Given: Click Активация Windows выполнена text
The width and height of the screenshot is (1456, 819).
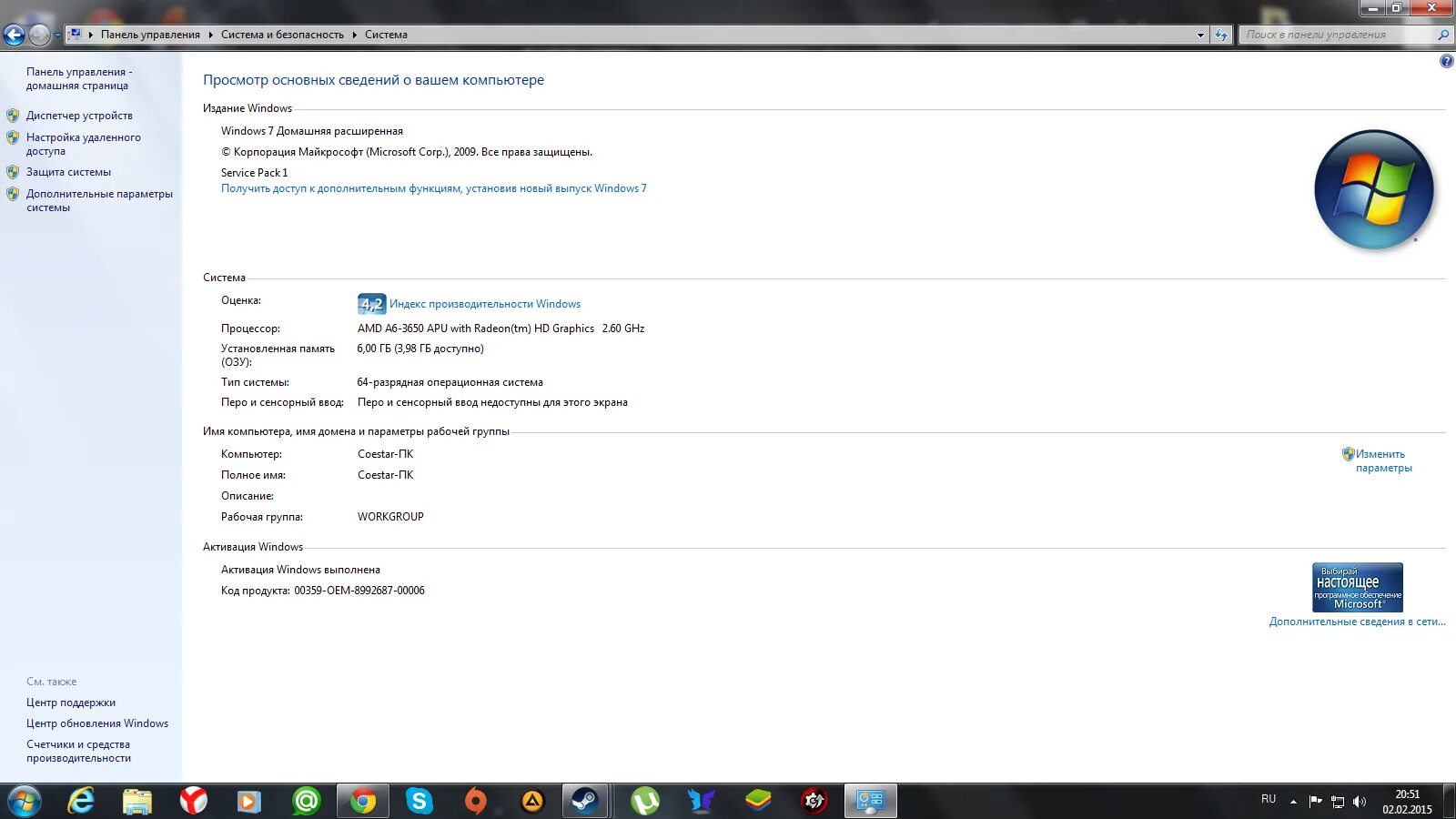Looking at the screenshot, I should 300,570.
